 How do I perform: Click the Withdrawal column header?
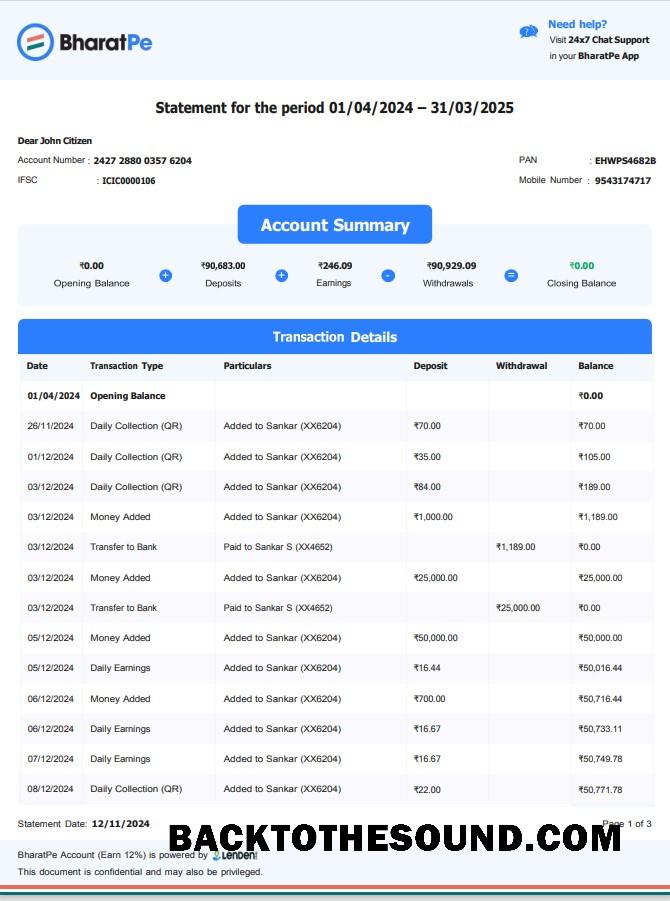coord(521,366)
